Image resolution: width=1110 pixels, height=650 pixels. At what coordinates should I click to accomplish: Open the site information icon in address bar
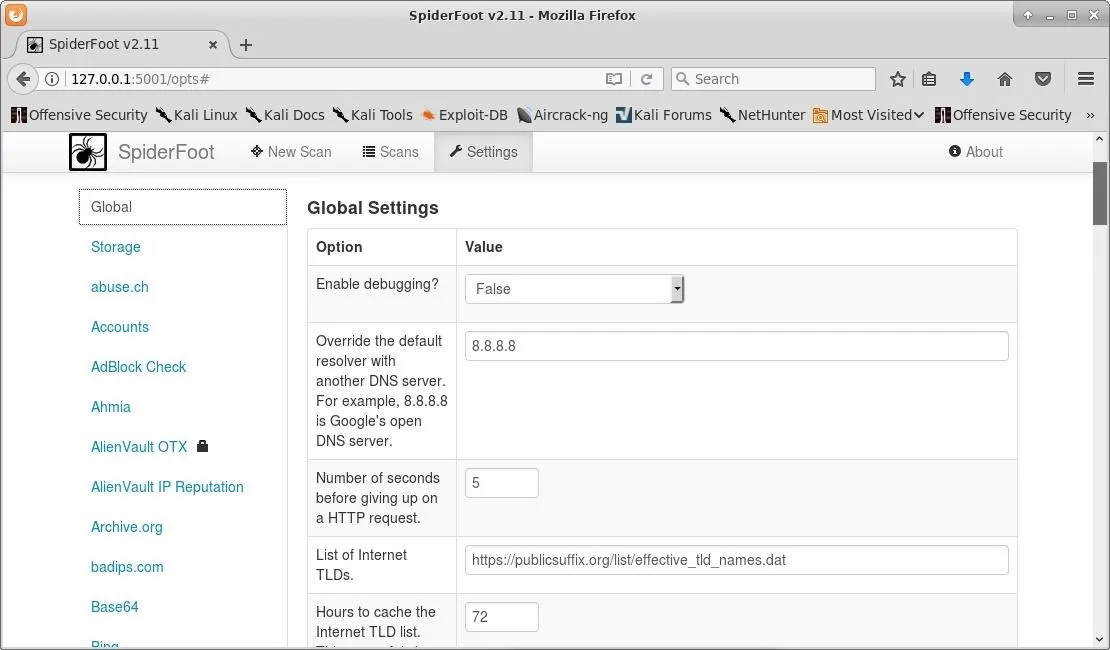click(x=52, y=79)
